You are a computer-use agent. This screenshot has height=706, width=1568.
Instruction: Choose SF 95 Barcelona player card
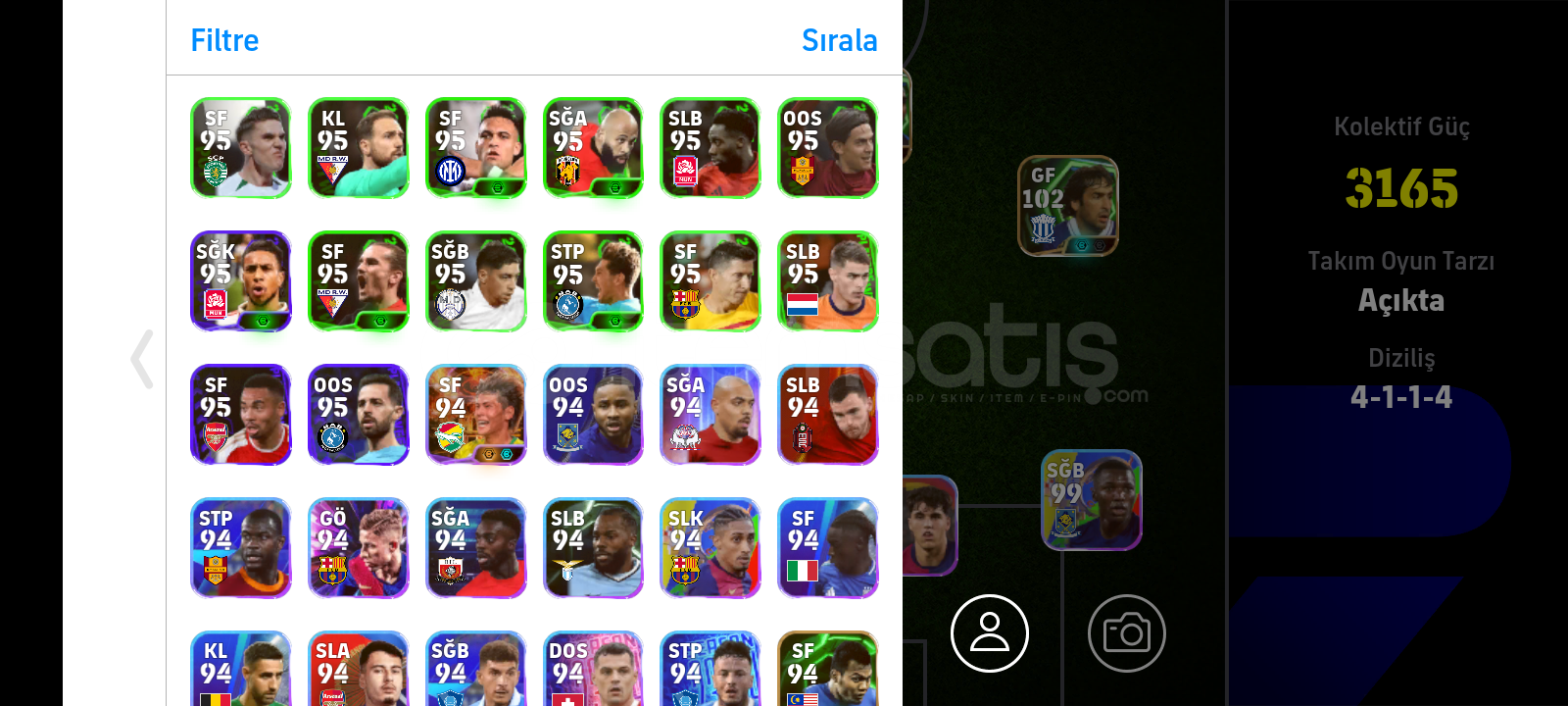[x=710, y=281]
